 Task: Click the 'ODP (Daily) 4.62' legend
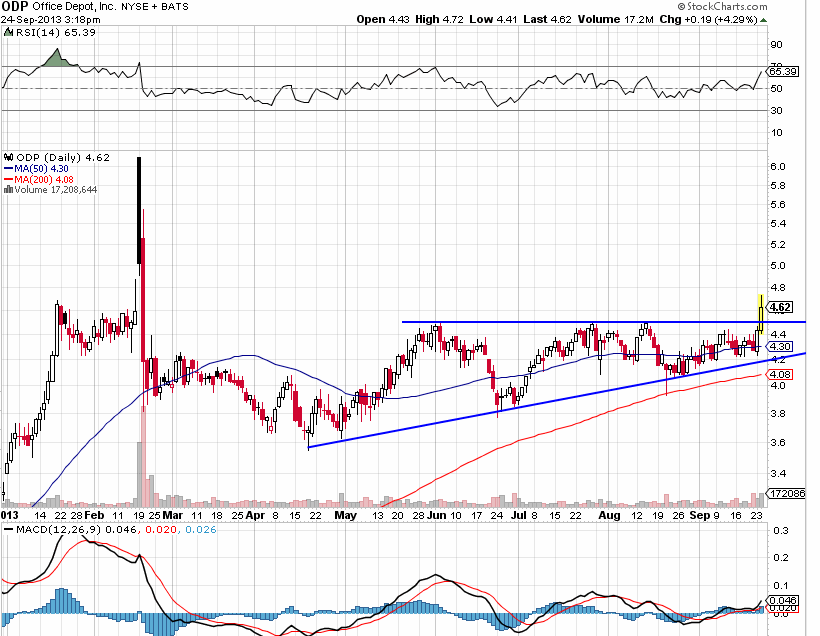click(x=63, y=157)
